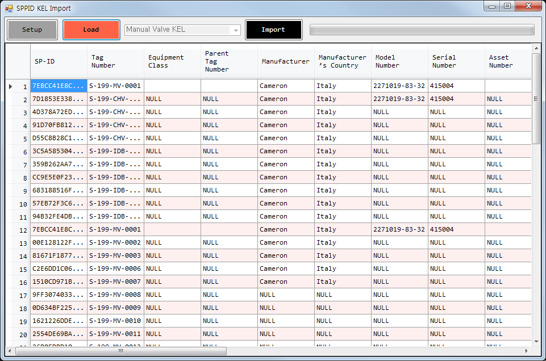Click NULL Manufacturer cell in row 17
The image size is (546, 361).
tap(286, 295)
